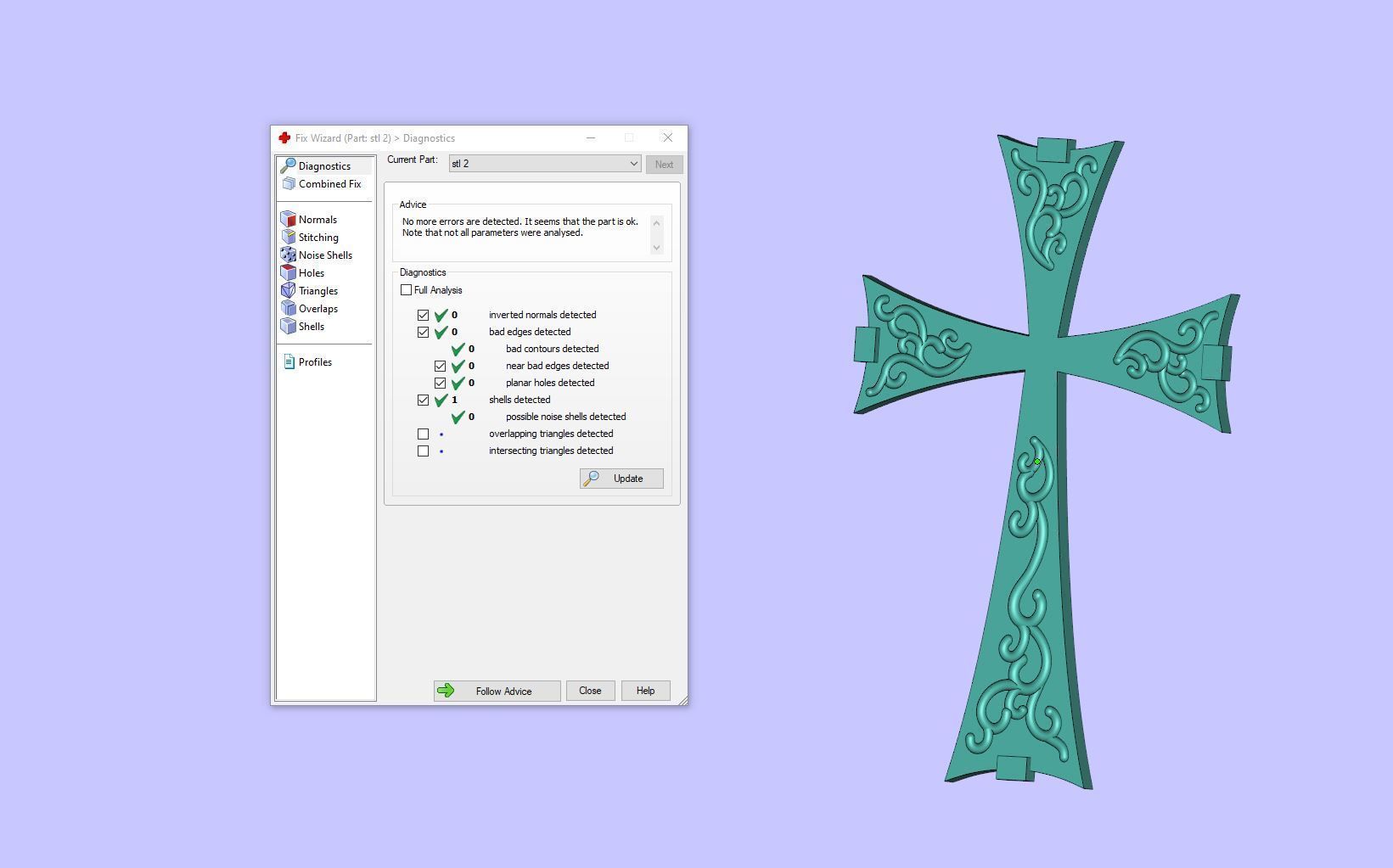The image size is (1393, 868).
Task: Open the Diagnostics page
Action: (x=324, y=165)
